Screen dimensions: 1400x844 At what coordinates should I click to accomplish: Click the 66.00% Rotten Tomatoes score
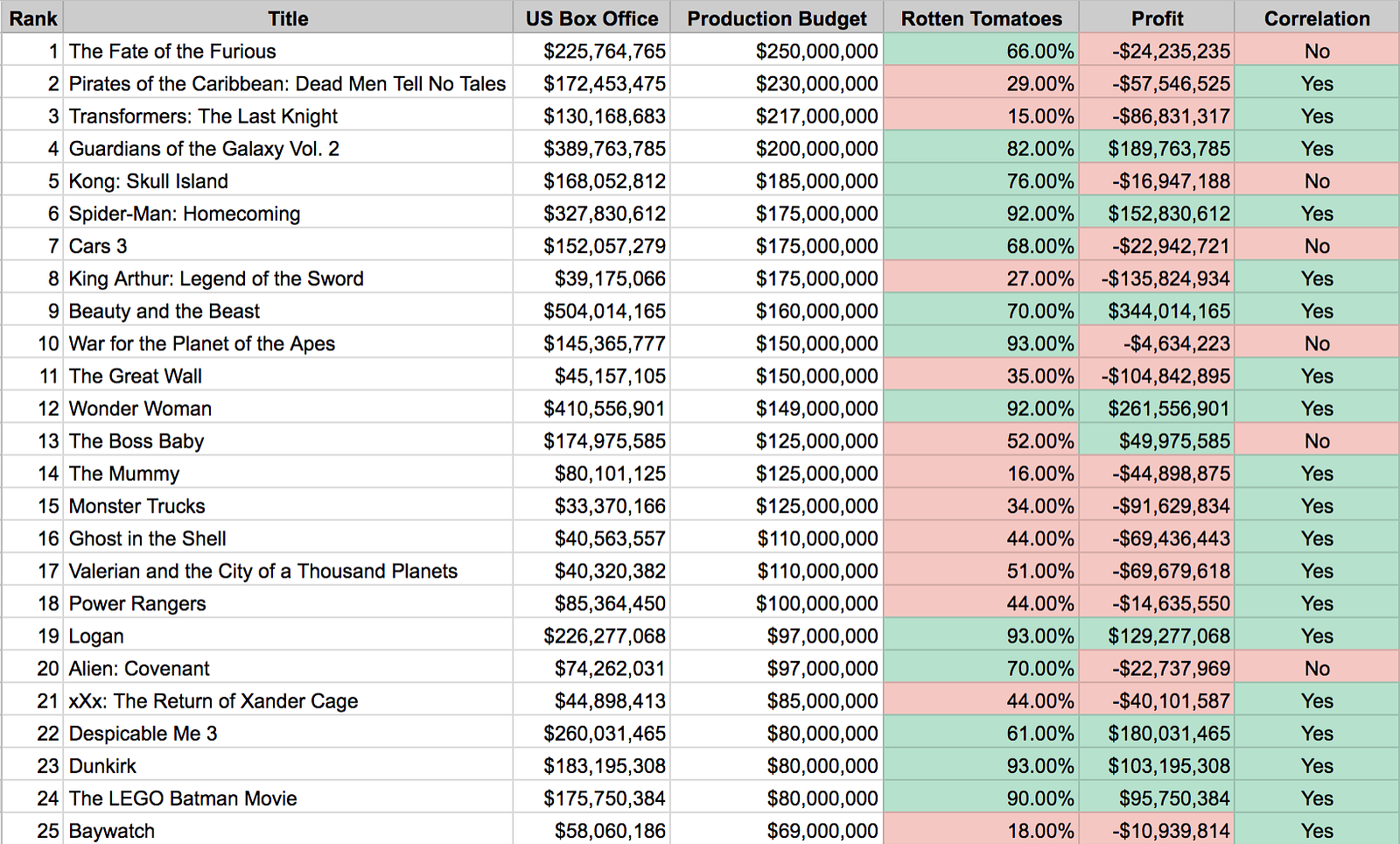point(981,51)
